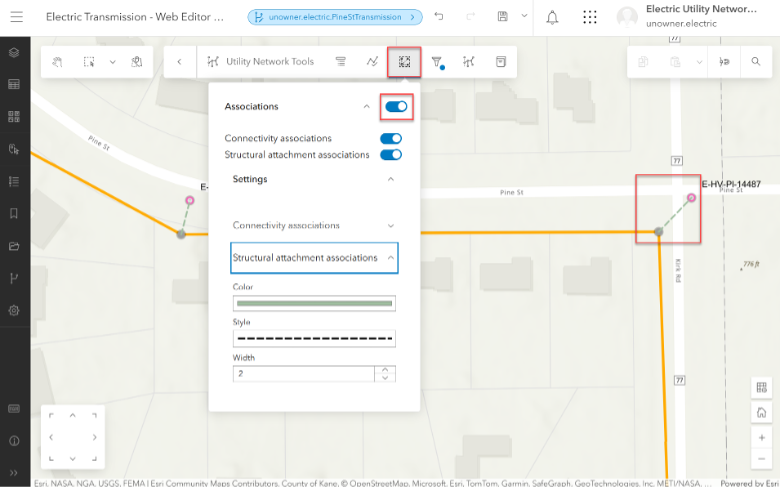780x488 pixels.
Task: Open the Layers panel in sidebar
Action: click(14, 52)
